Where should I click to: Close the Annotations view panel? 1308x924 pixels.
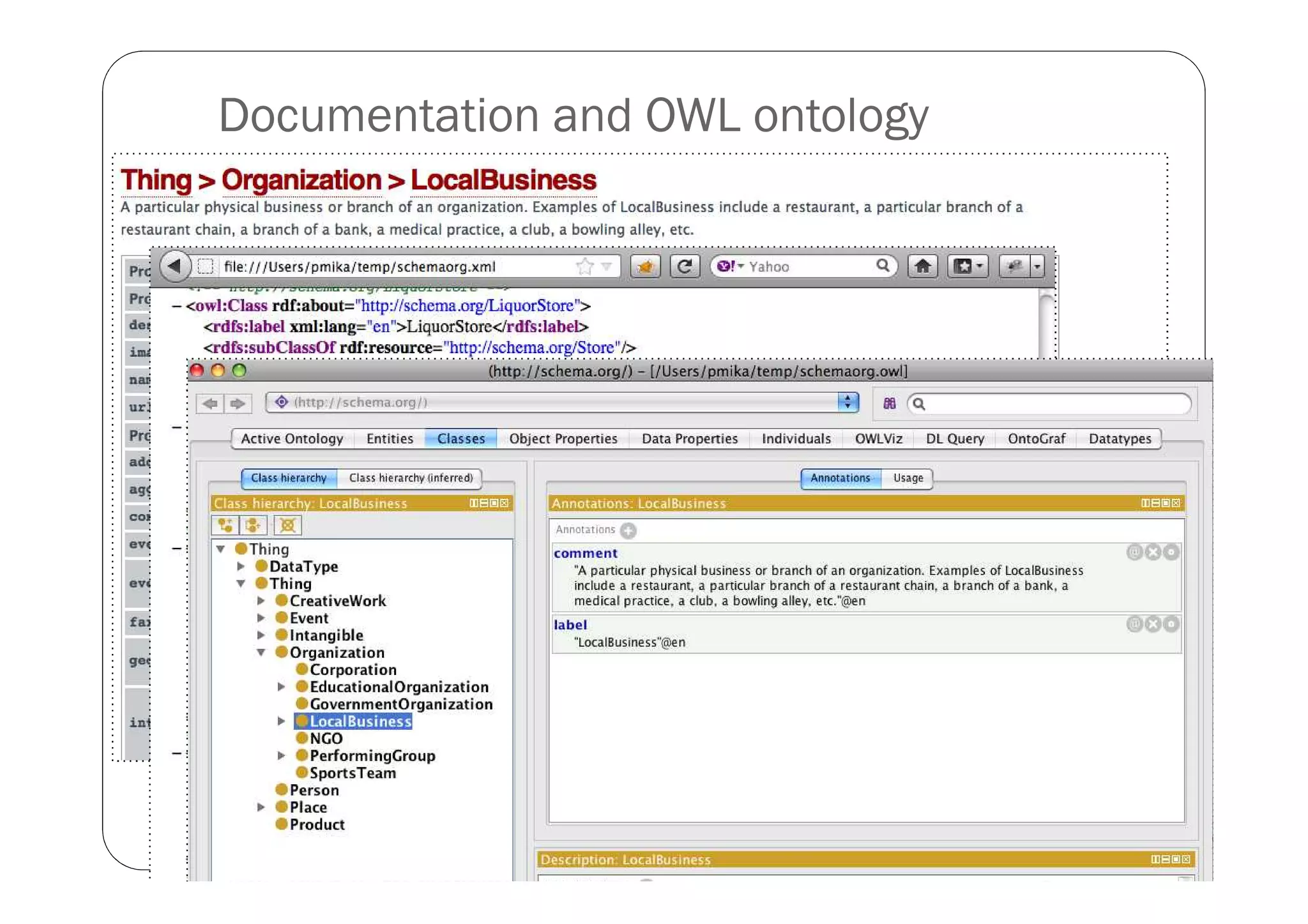(1176, 503)
